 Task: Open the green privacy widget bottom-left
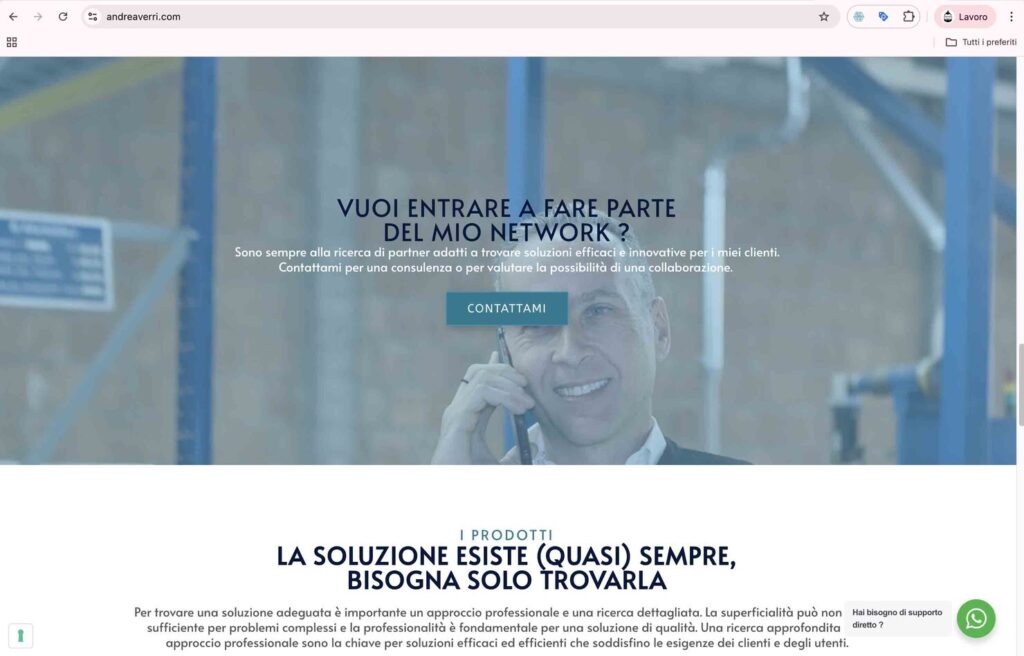20,636
